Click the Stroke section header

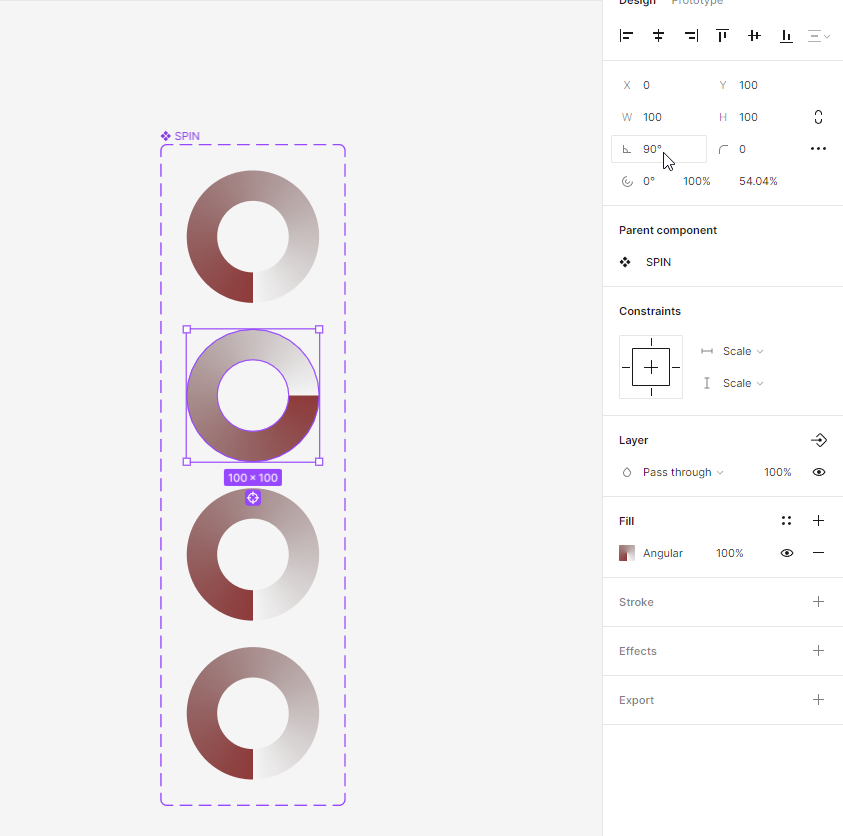pyautogui.click(x=636, y=602)
